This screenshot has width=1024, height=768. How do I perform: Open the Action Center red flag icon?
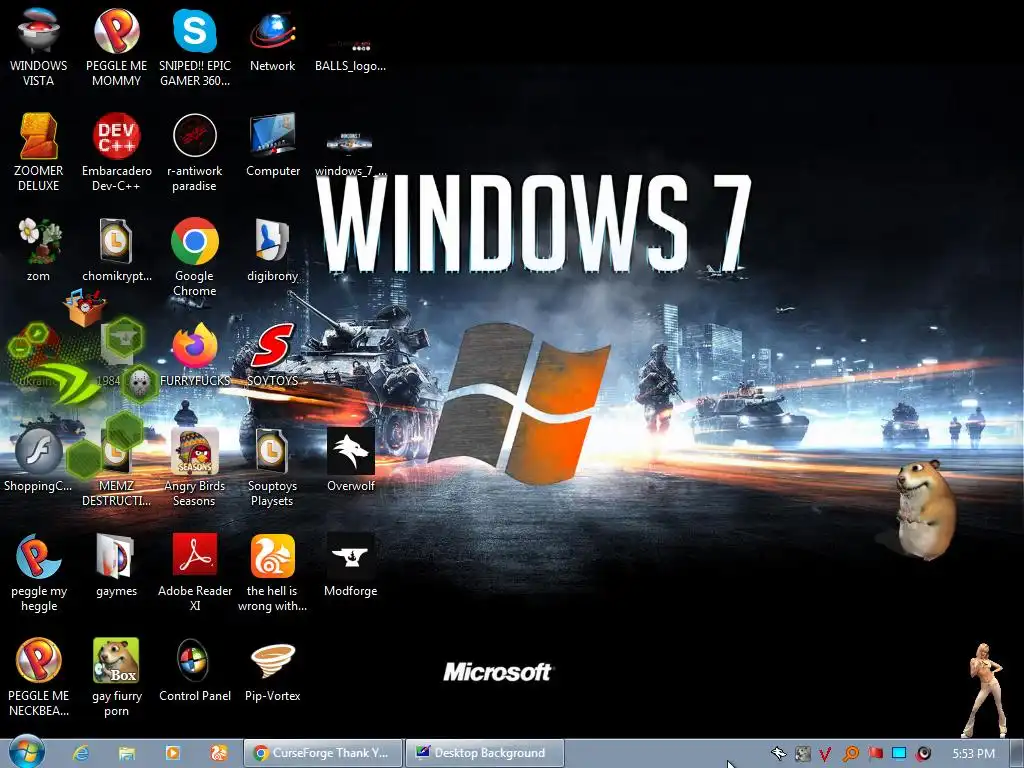point(875,754)
